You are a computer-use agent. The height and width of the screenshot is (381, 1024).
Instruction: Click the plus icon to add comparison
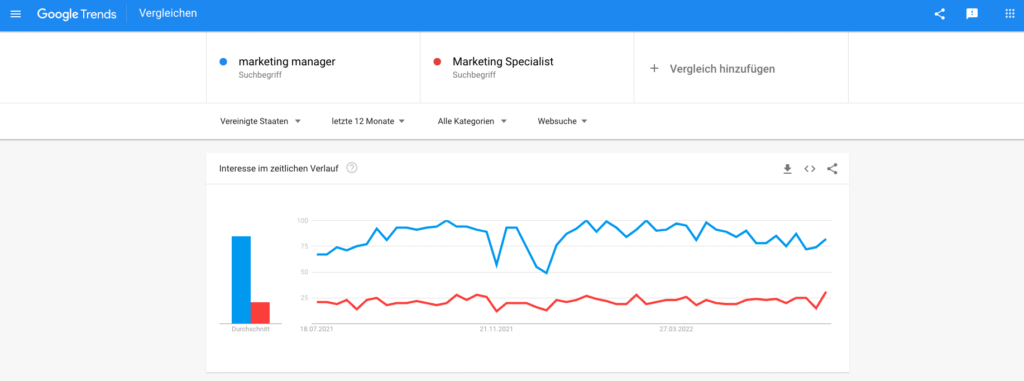point(654,68)
